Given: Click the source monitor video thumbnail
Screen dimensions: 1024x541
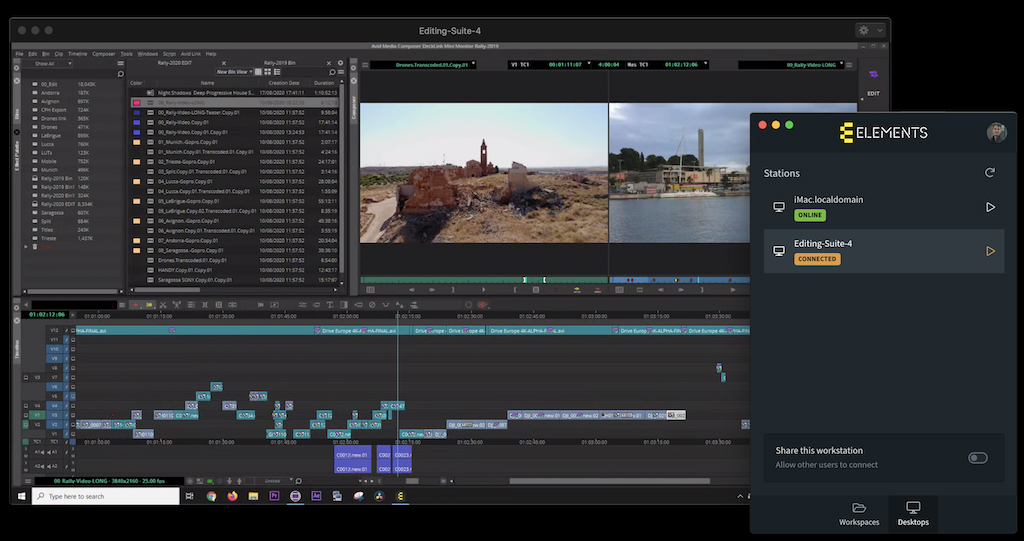Looking at the screenshot, I should [x=484, y=172].
